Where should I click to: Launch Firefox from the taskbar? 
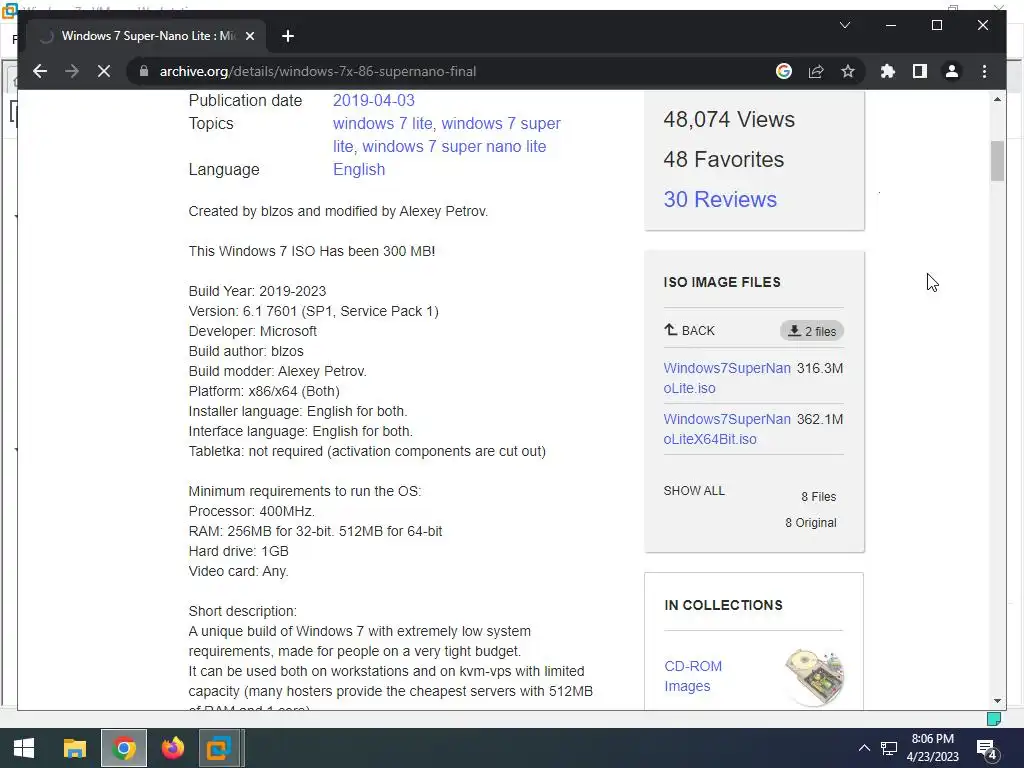point(172,748)
